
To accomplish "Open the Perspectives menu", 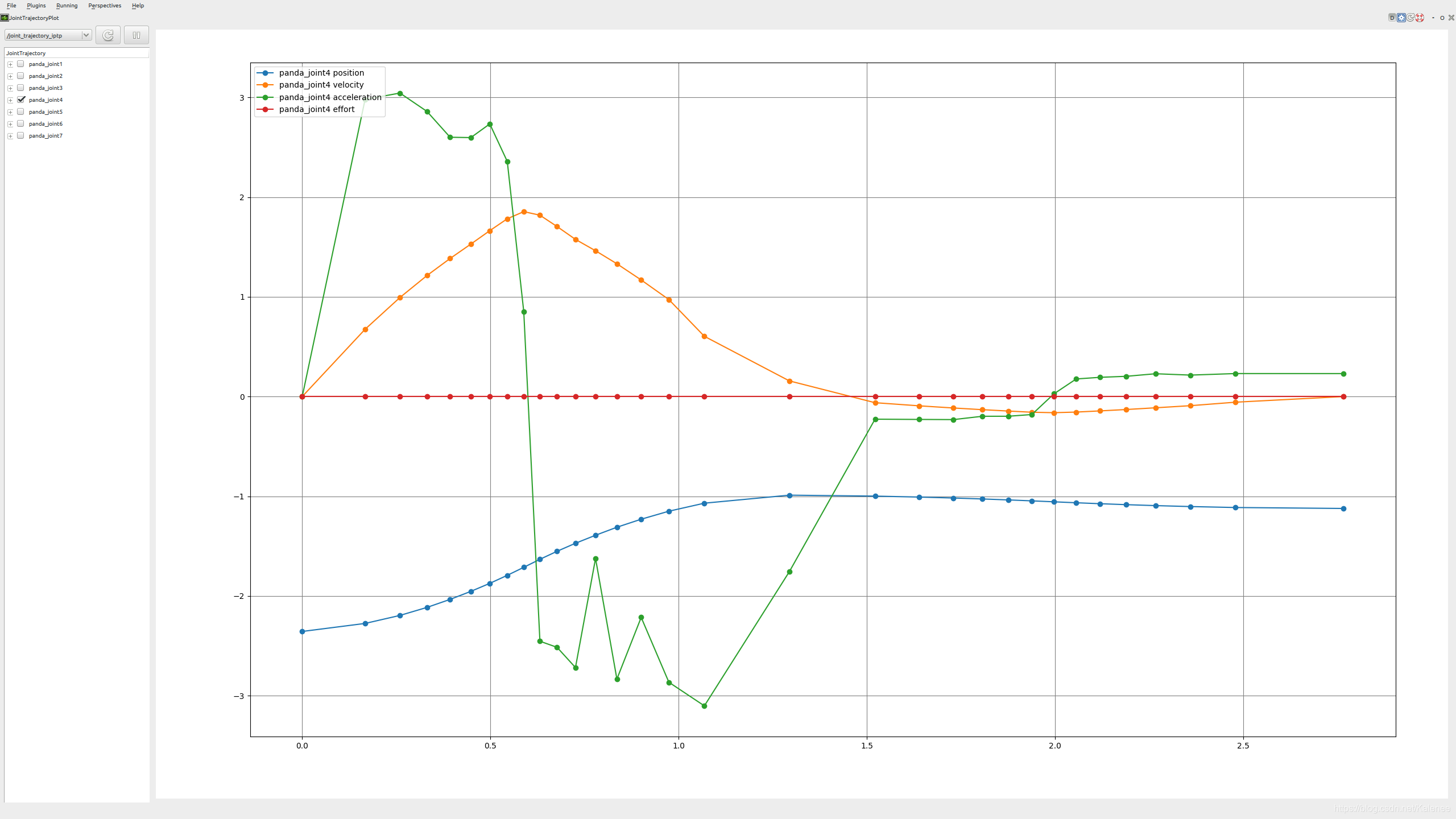I will pos(105,6).
